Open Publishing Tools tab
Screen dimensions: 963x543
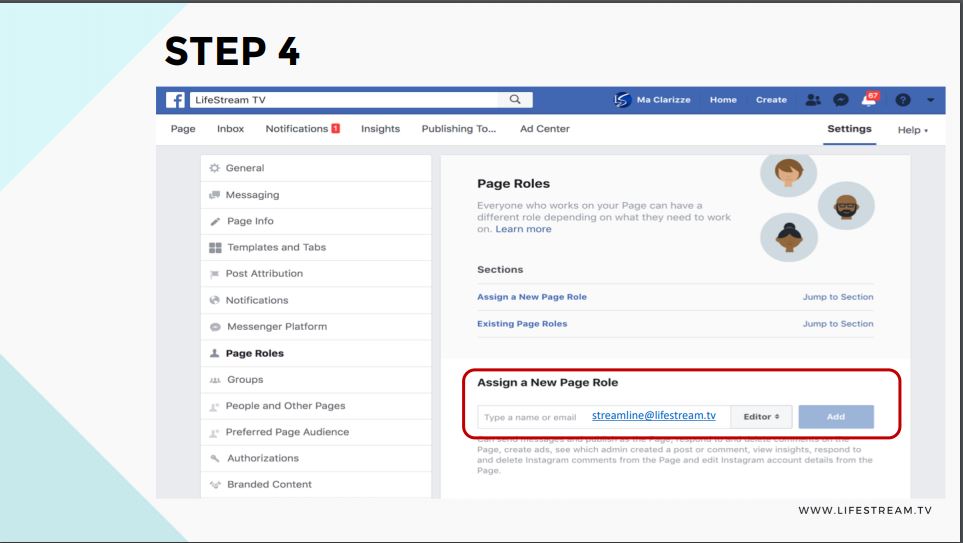point(459,129)
